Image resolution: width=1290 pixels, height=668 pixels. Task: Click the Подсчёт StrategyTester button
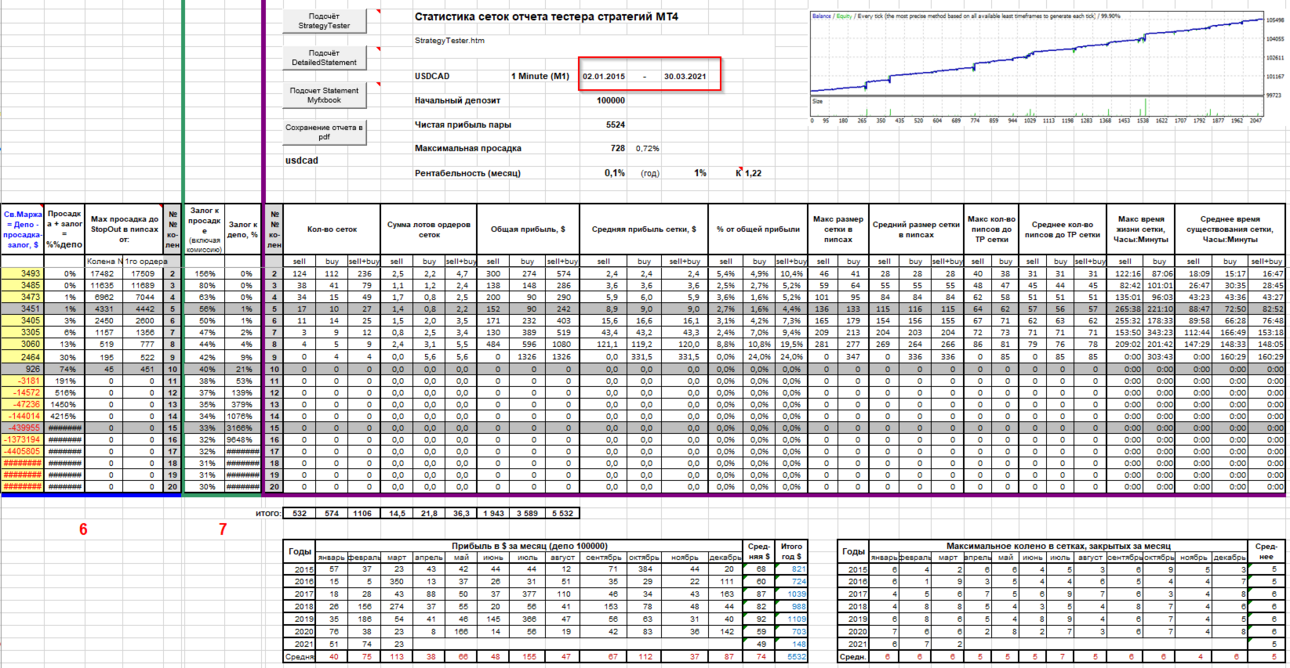[x=324, y=22]
